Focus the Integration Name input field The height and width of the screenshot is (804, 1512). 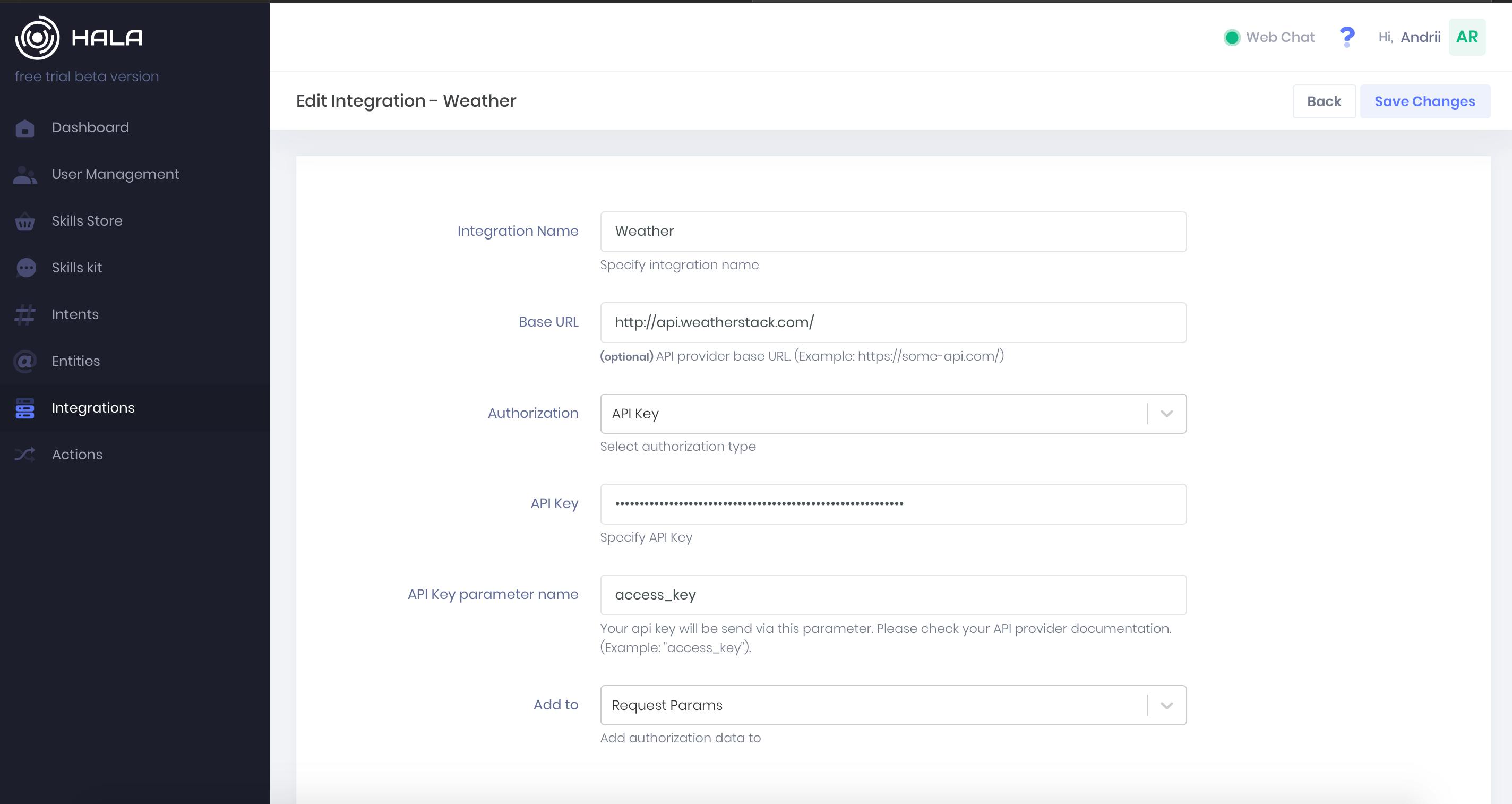pos(893,232)
